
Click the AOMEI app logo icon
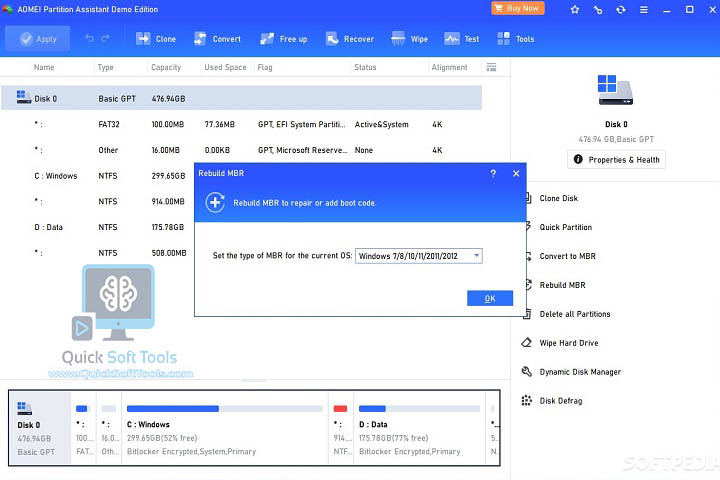pos(8,9)
